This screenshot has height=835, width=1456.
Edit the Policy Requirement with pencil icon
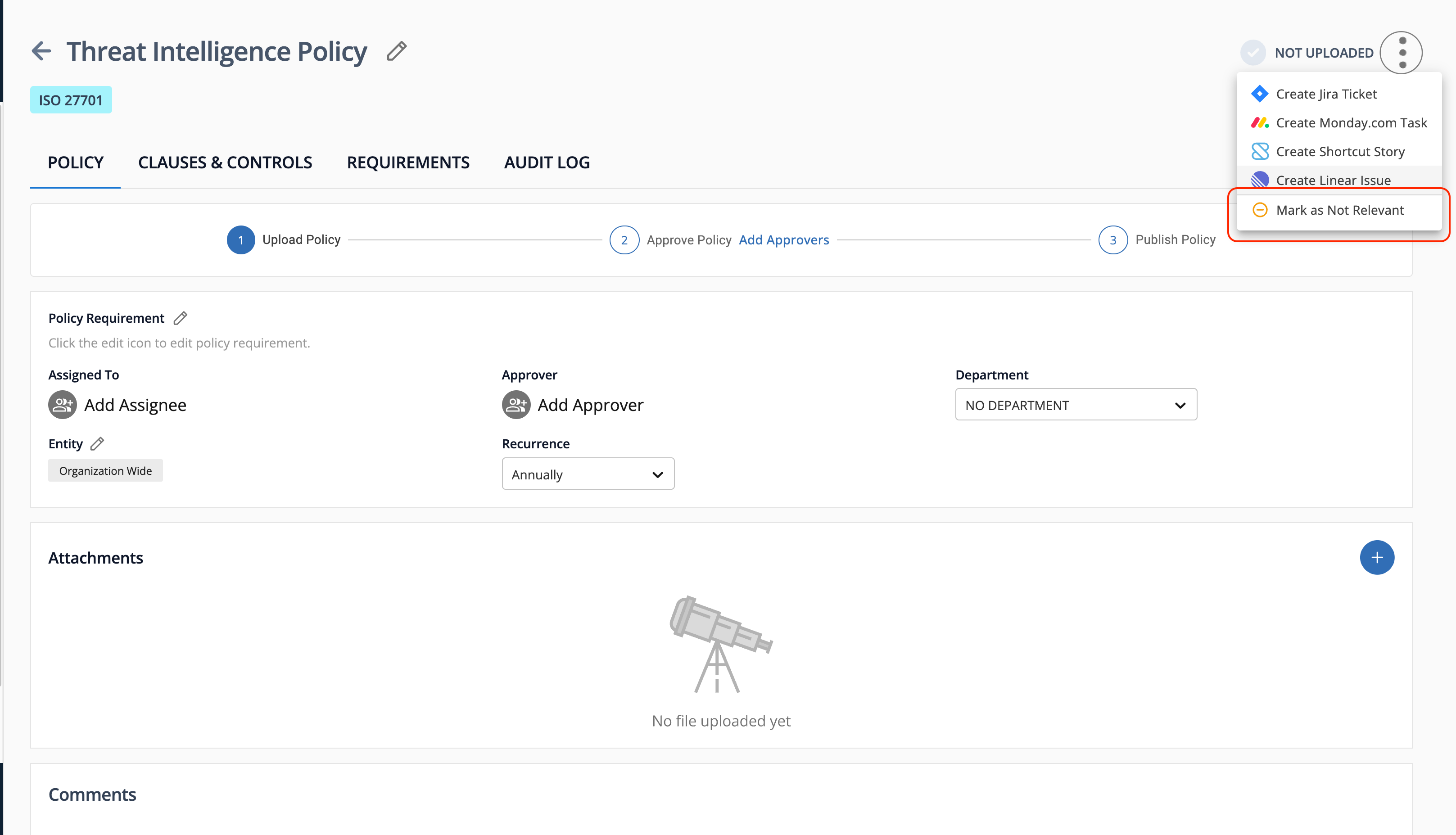coord(180,318)
